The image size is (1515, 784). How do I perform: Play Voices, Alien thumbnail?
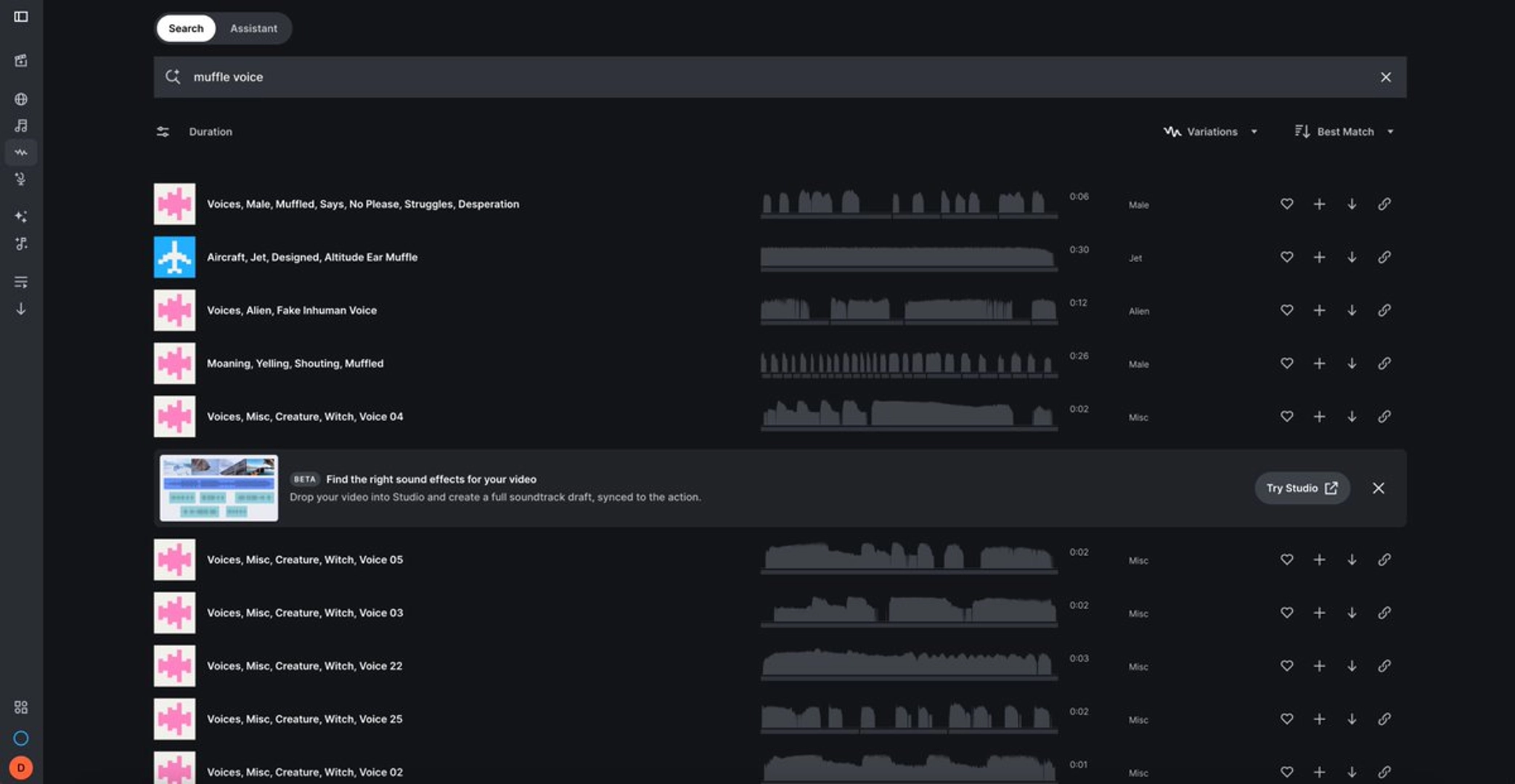tap(174, 310)
